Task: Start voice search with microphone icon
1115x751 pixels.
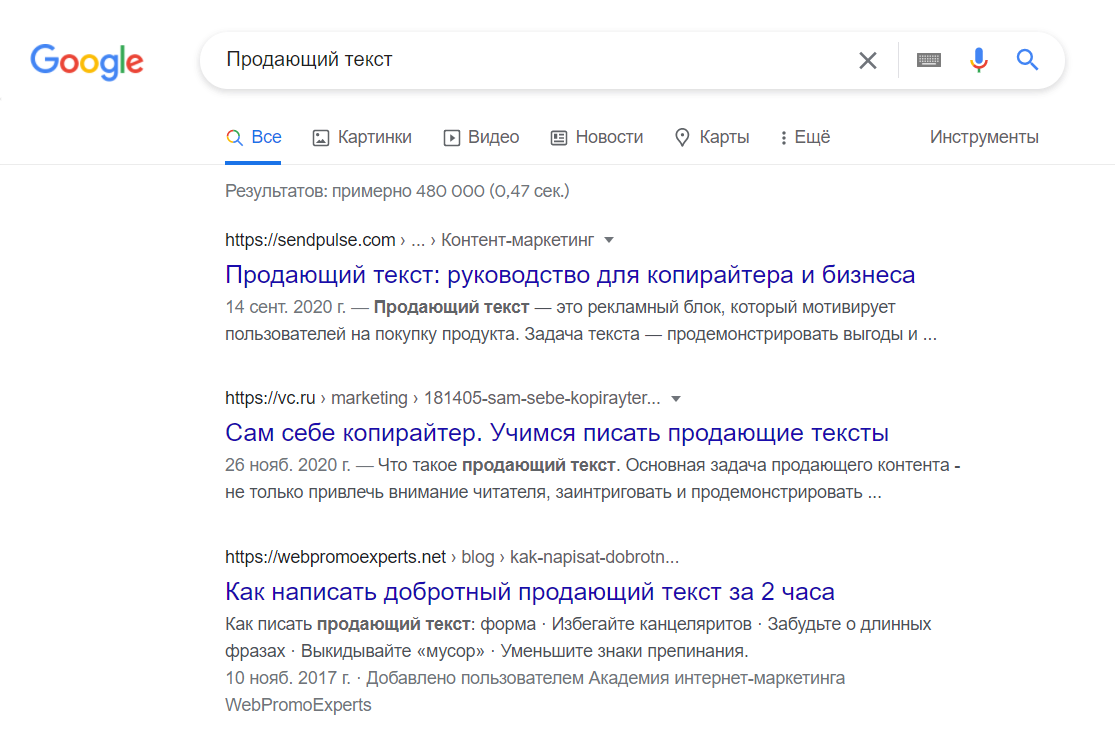Action: [x=978, y=61]
